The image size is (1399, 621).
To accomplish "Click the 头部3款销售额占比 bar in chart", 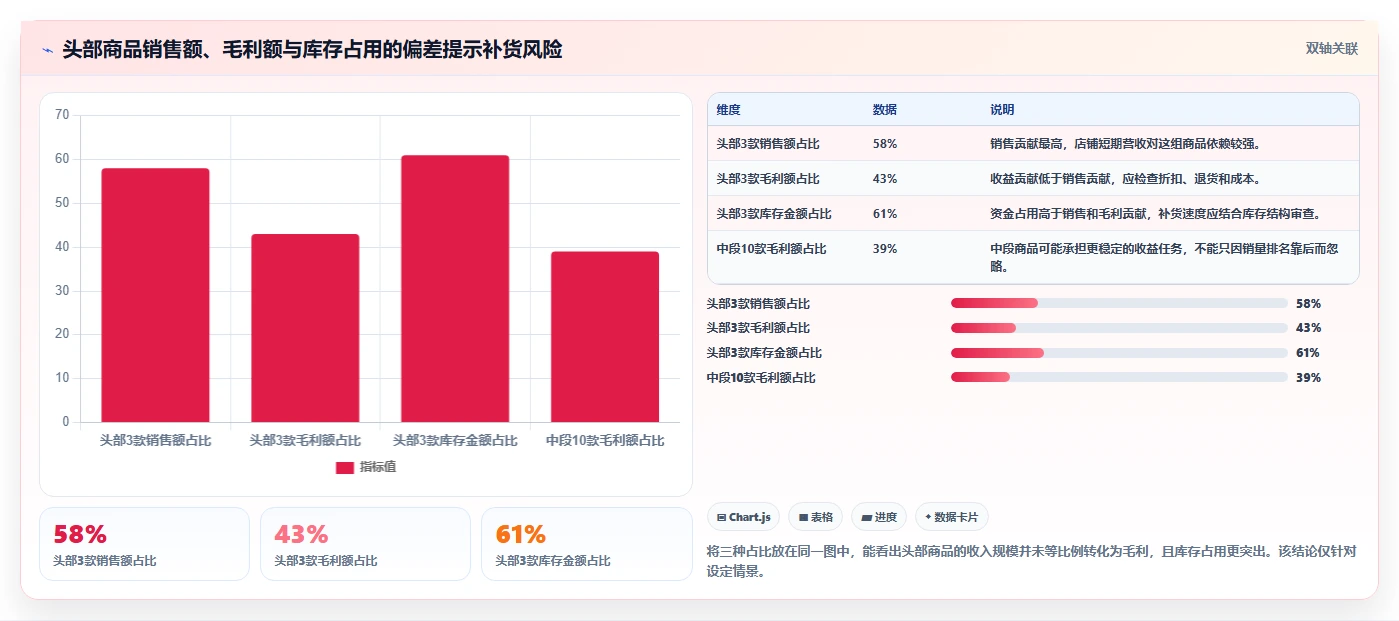I will [155, 295].
